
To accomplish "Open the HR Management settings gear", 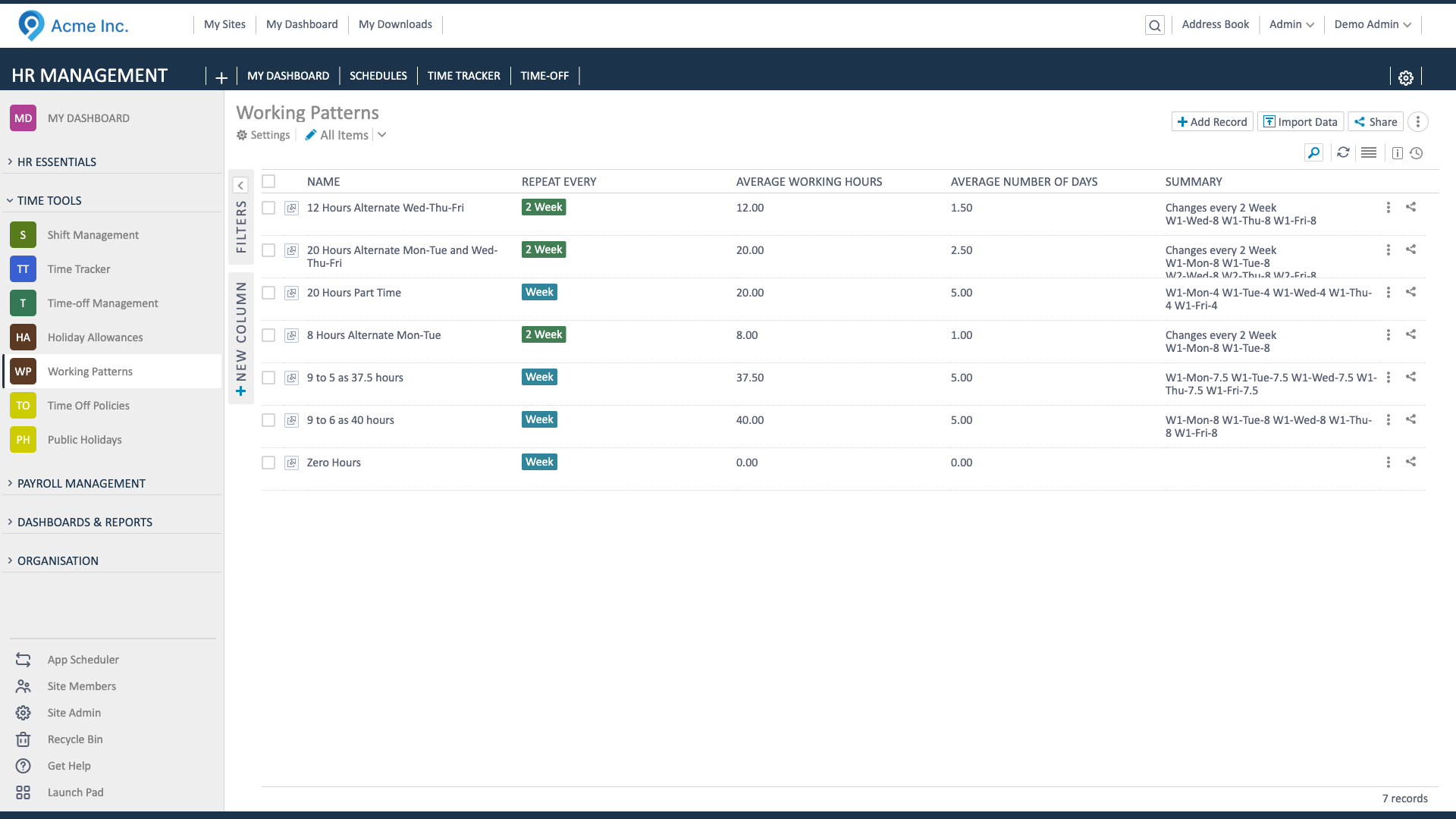I will tap(1405, 77).
